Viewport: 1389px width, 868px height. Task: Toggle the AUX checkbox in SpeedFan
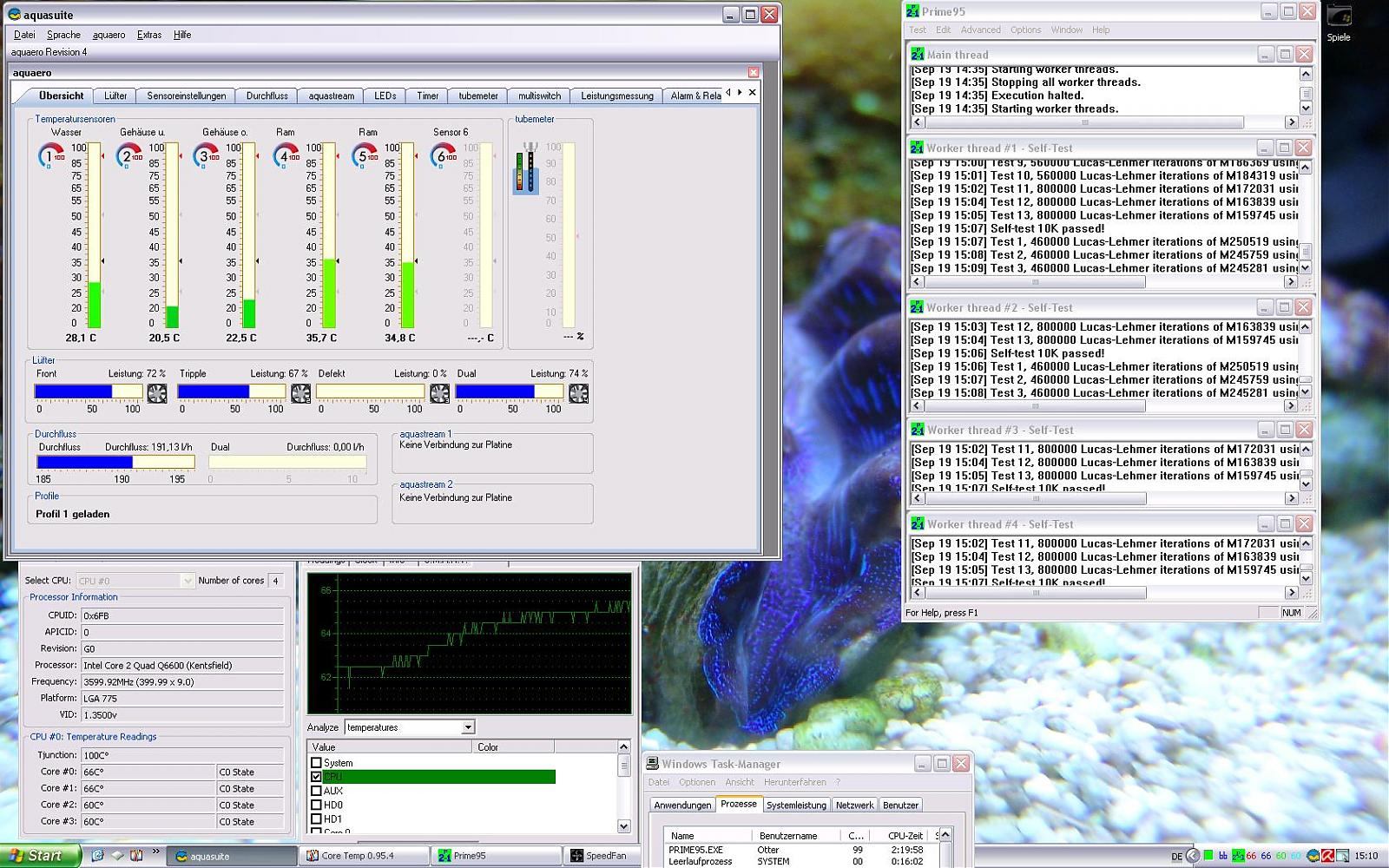click(x=316, y=791)
